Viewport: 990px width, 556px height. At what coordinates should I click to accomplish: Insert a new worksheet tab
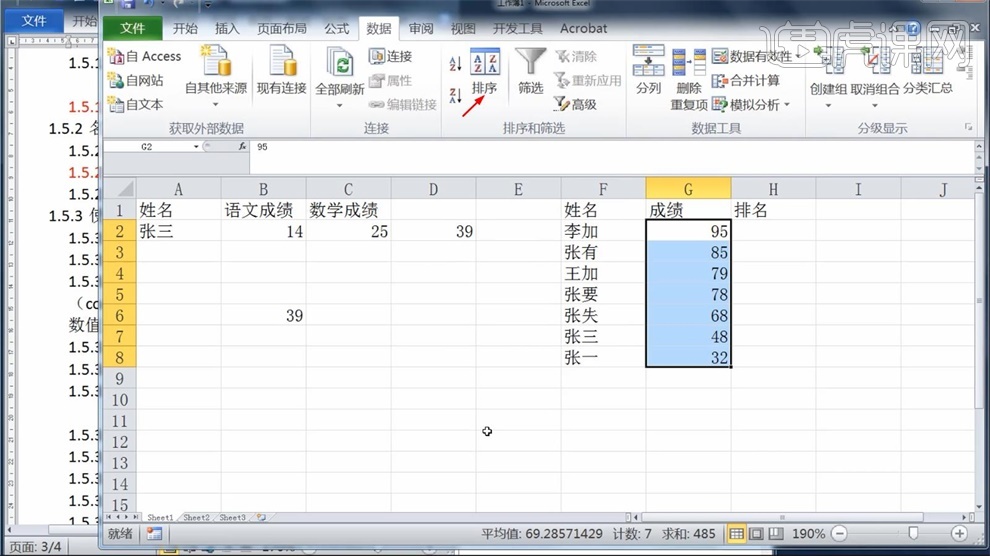click(x=261, y=518)
